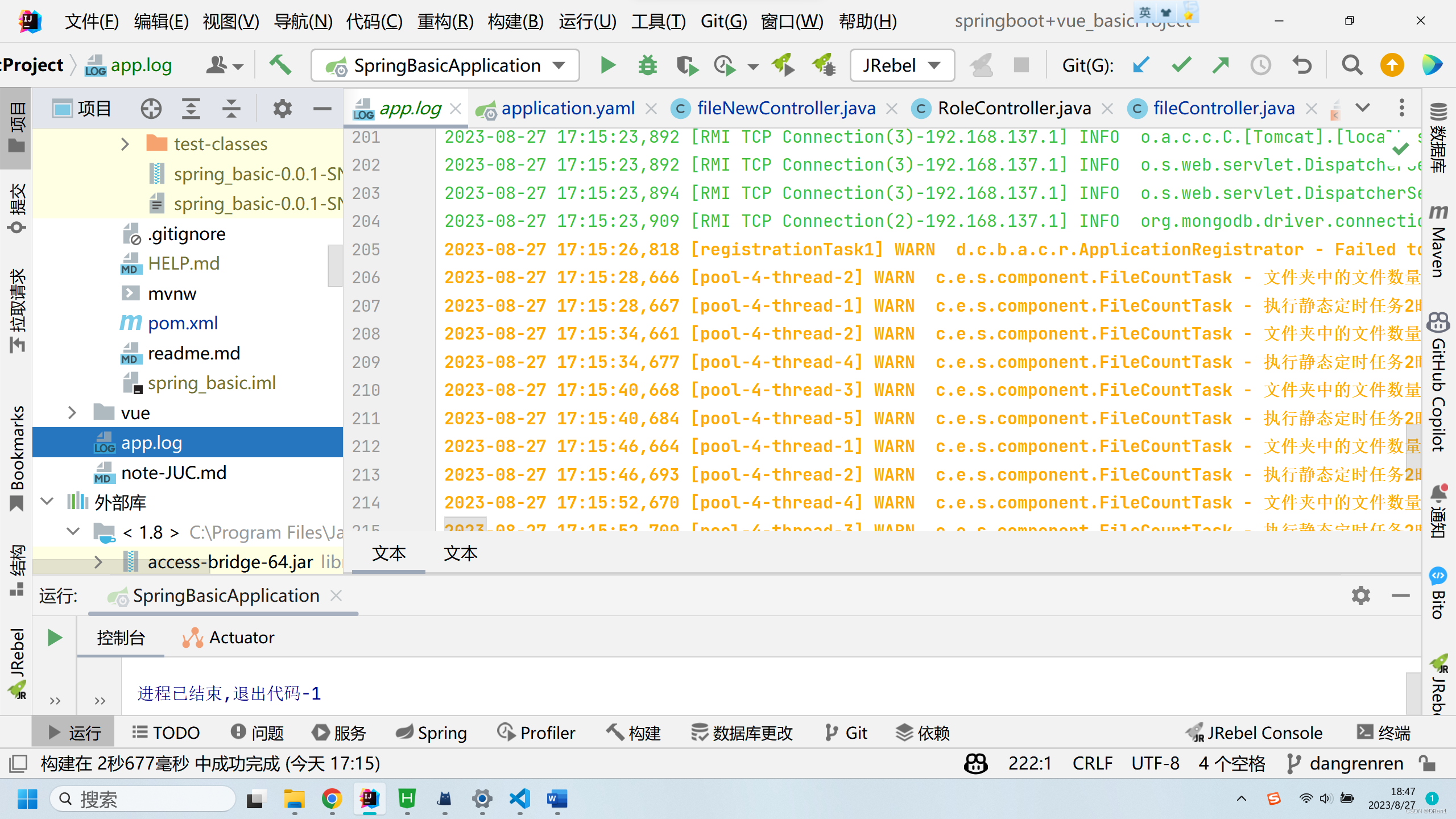This screenshot has width=1456, height=819.
Task: Click the GitHub Copilot status bar icon
Action: tap(975, 763)
